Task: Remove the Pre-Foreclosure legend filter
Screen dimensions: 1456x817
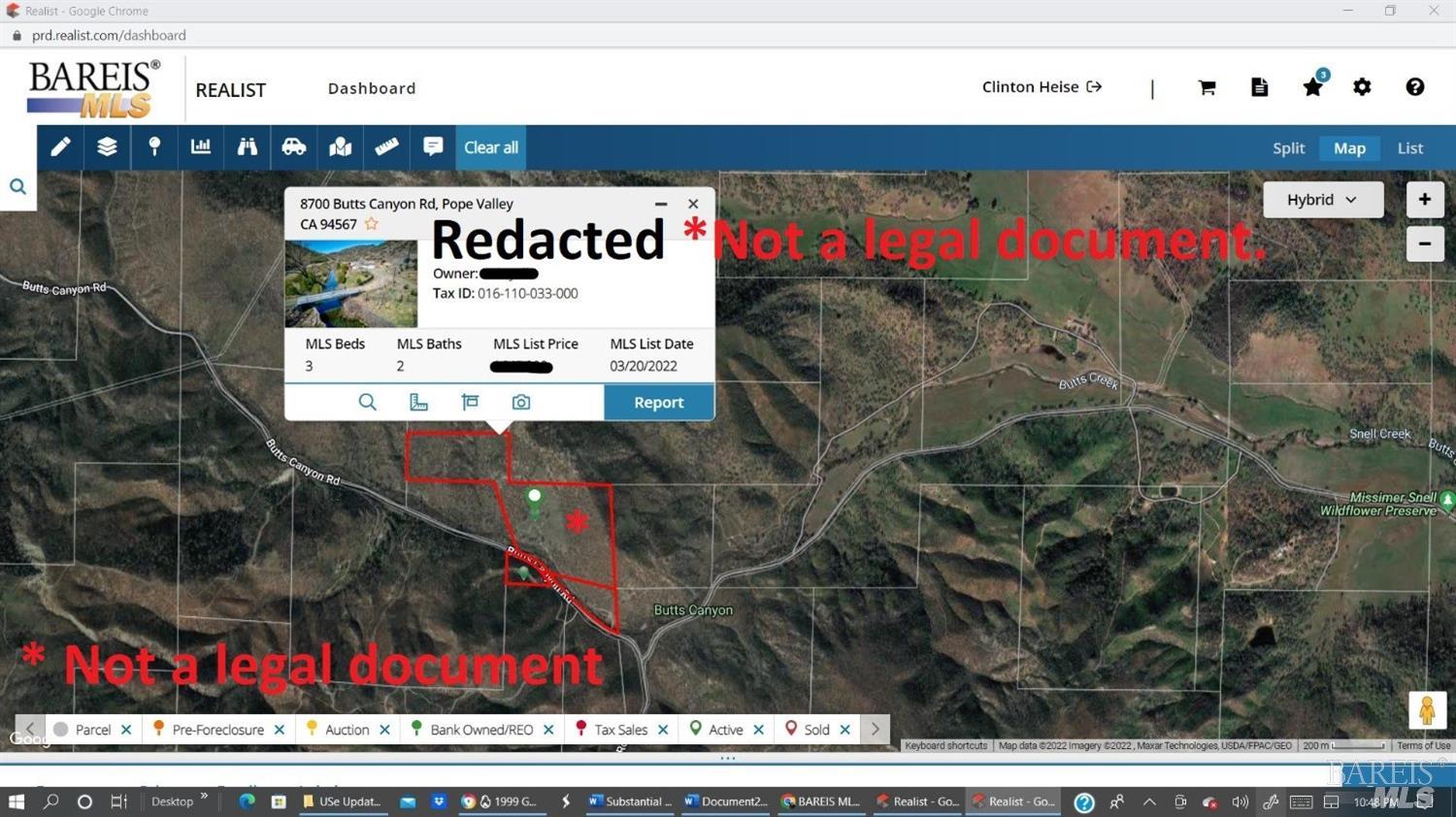Action: 280,730
